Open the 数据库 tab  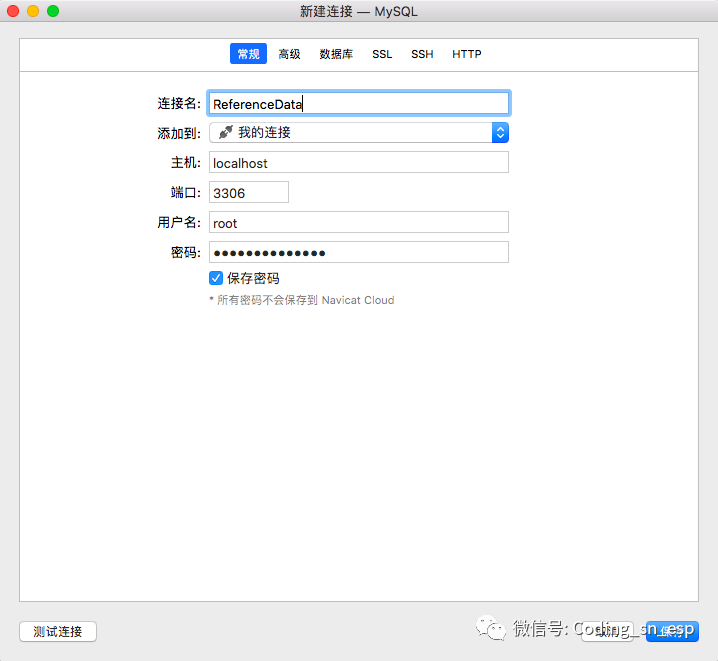(x=336, y=54)
